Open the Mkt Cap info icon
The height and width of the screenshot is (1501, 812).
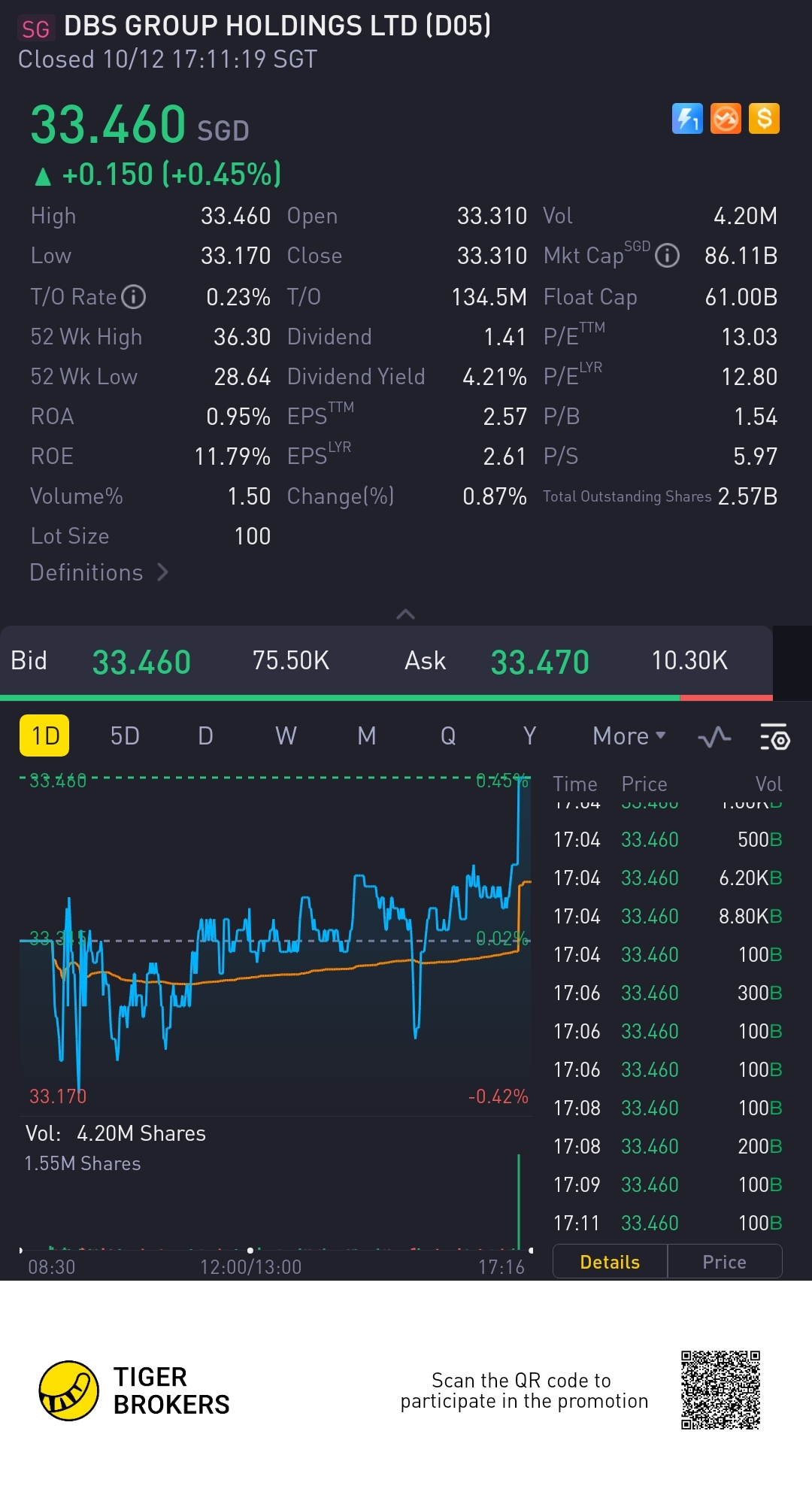point(667,256)
